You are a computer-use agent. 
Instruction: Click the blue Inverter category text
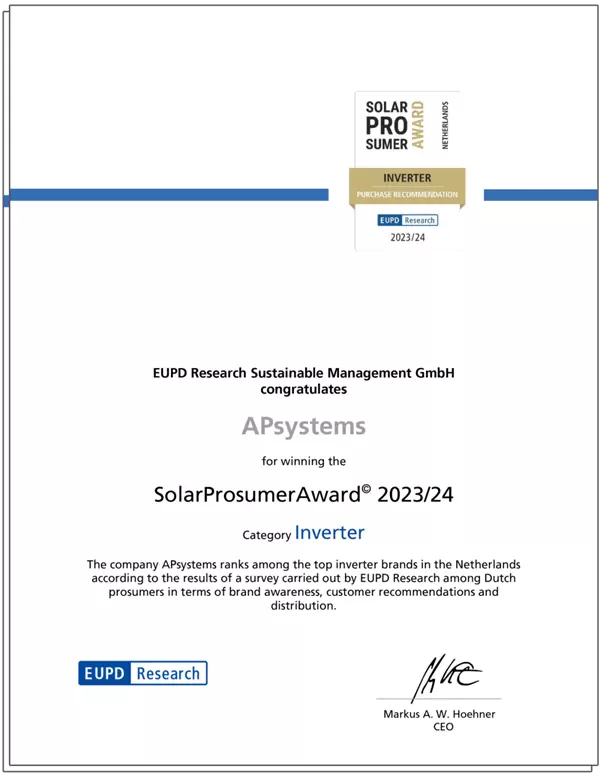click(x=329, y=533)
